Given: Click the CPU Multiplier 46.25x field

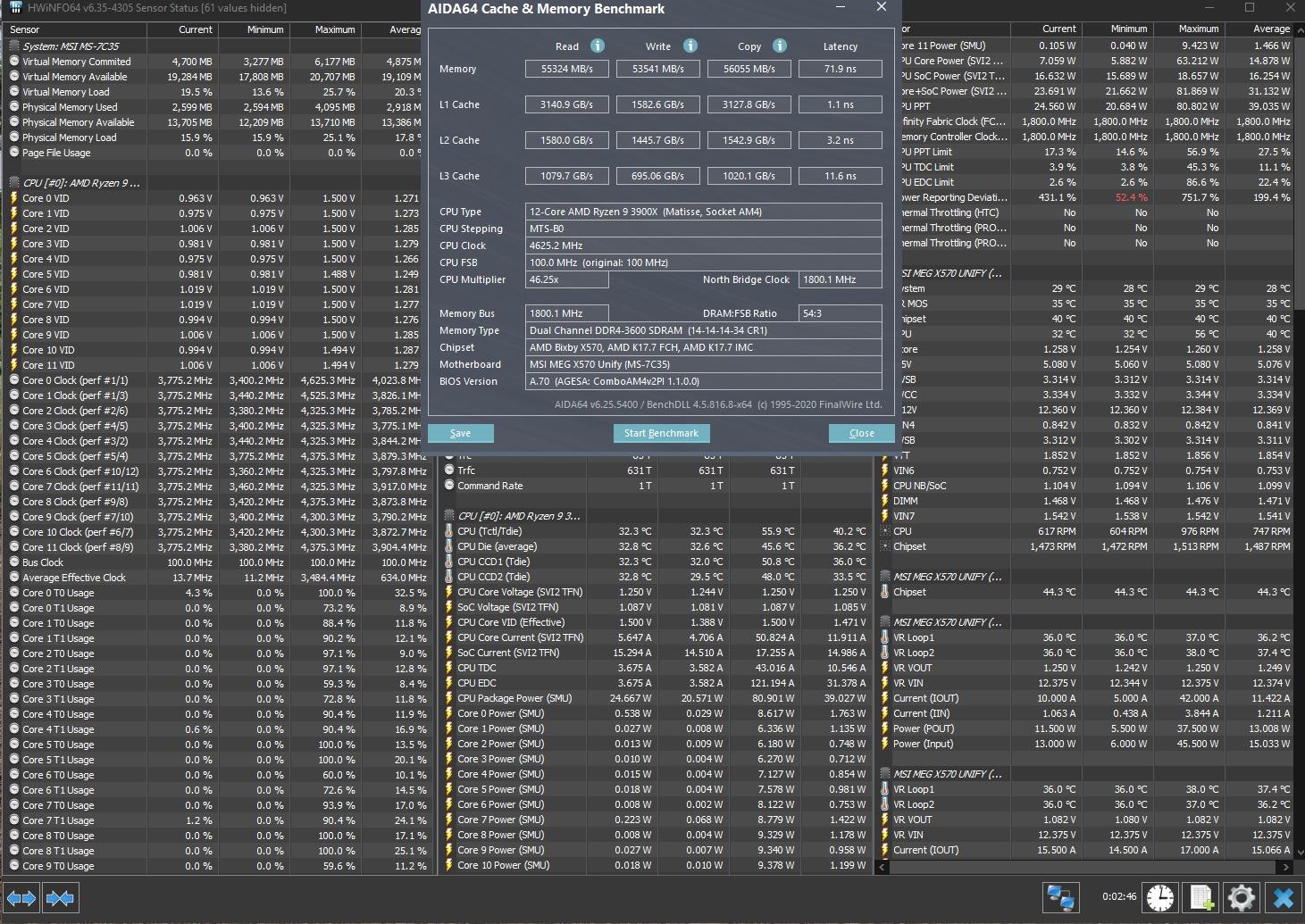Looking at the screenshot, I should click(566, 279).
